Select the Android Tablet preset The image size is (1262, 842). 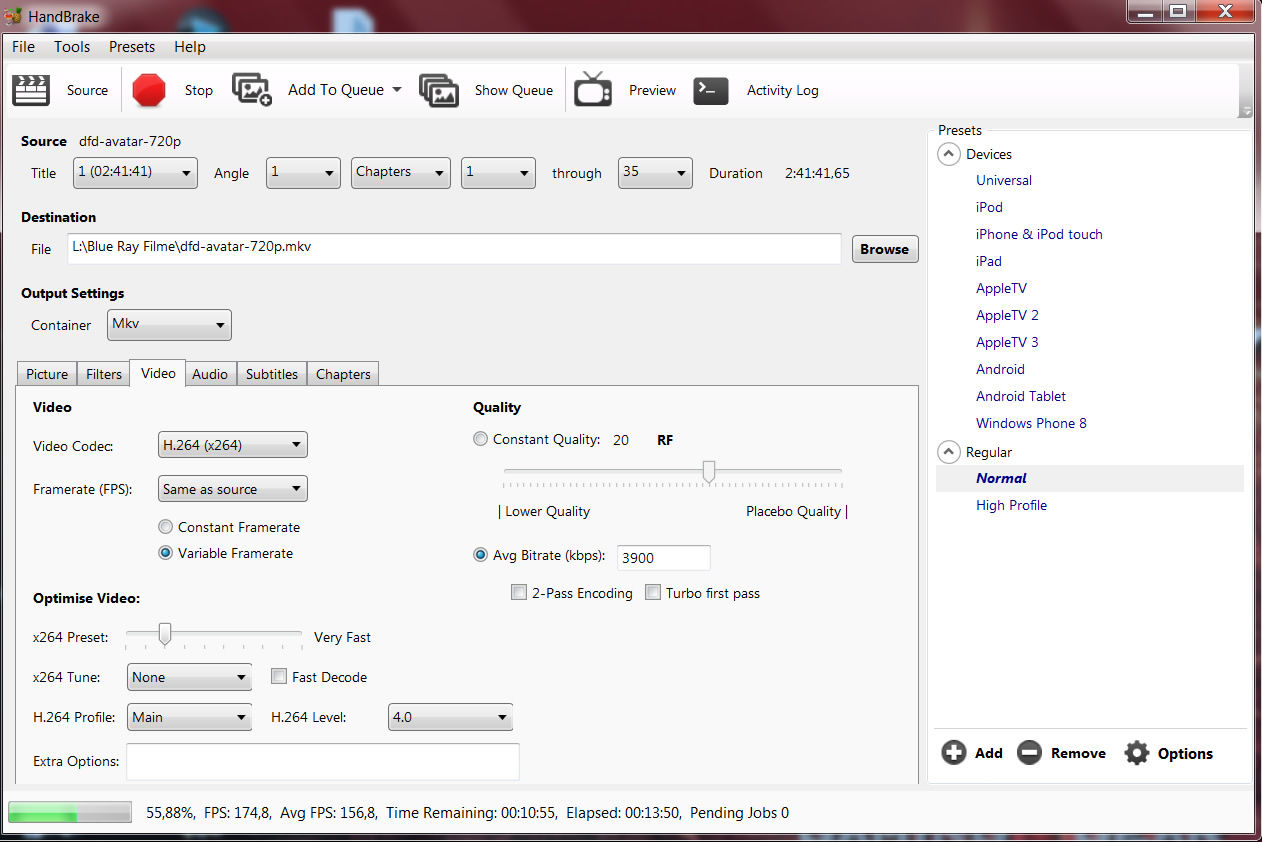click(x=1021, y=396)
